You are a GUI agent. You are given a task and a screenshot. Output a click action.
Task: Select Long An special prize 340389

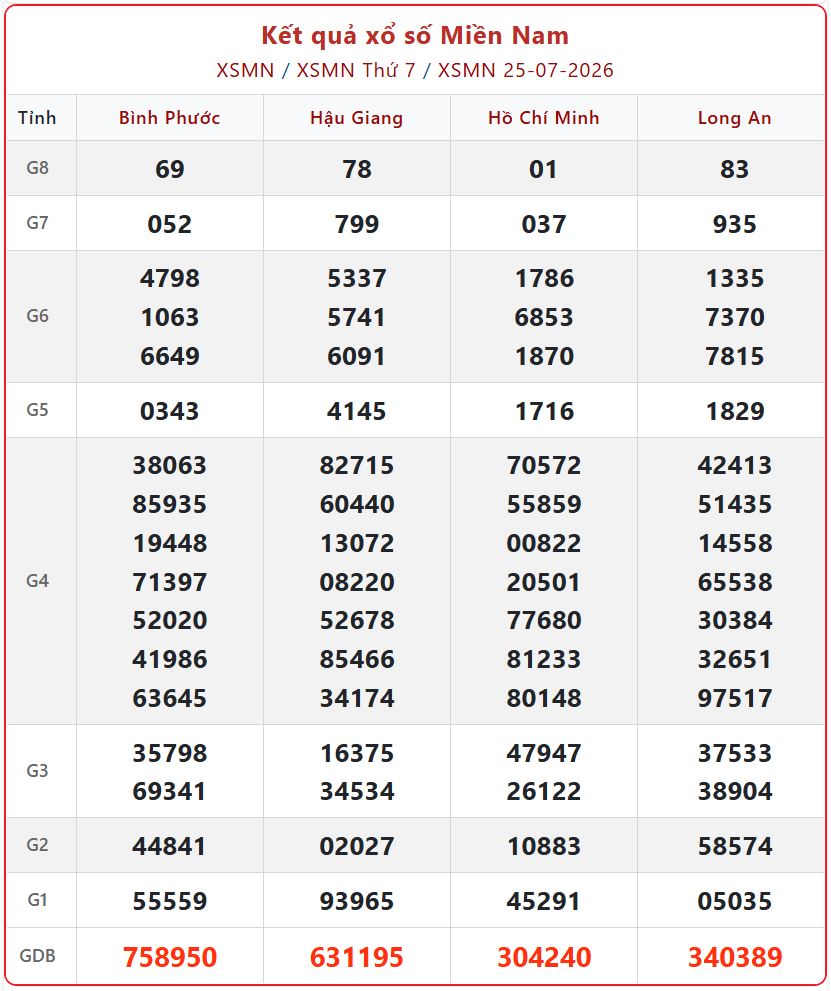735,957
